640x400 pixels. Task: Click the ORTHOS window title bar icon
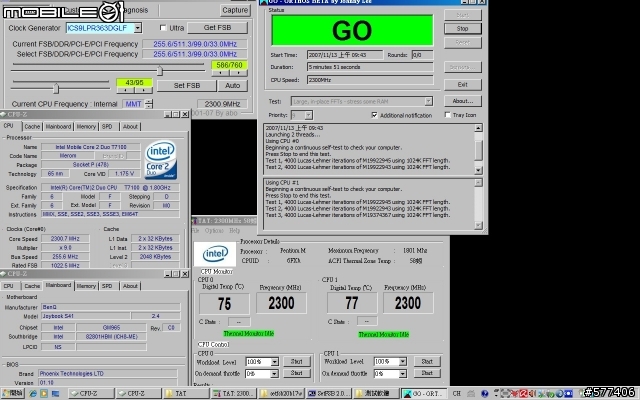263,2
